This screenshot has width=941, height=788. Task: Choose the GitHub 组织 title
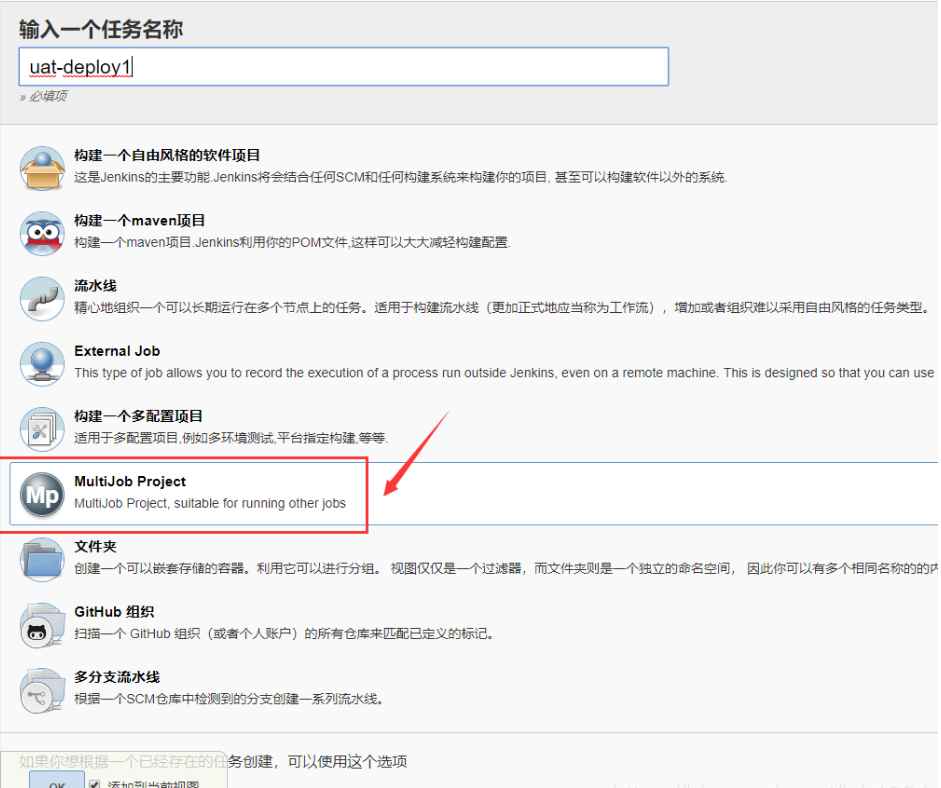114,612
